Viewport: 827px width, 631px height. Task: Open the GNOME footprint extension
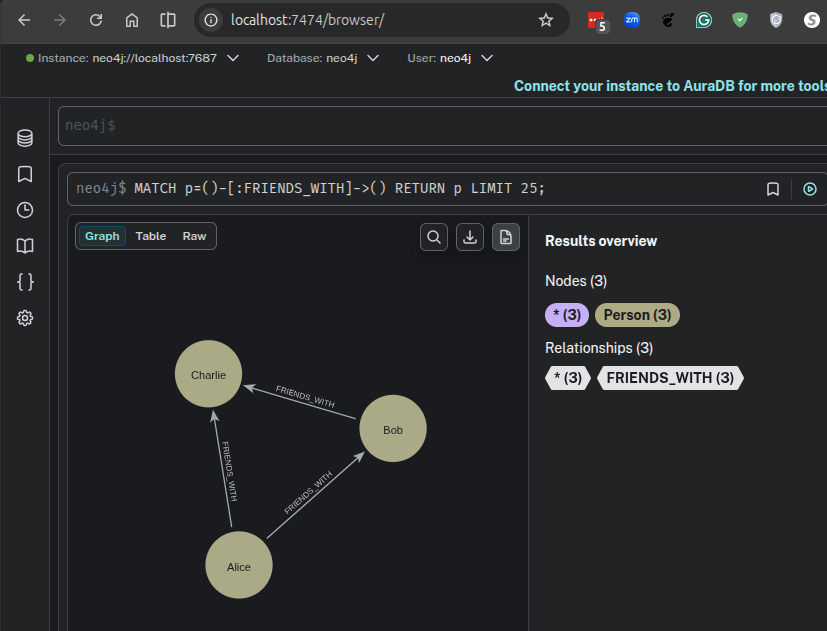[x=668, y=20]
